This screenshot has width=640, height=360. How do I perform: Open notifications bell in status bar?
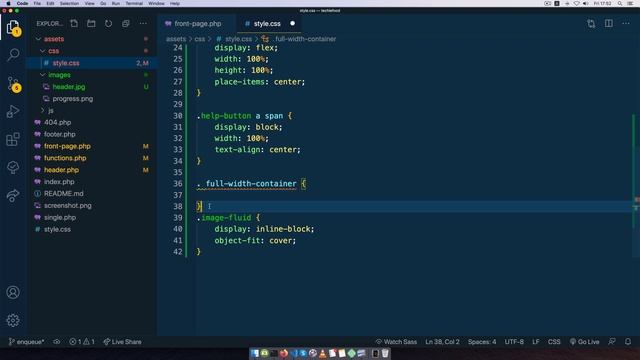coord(628,342)
